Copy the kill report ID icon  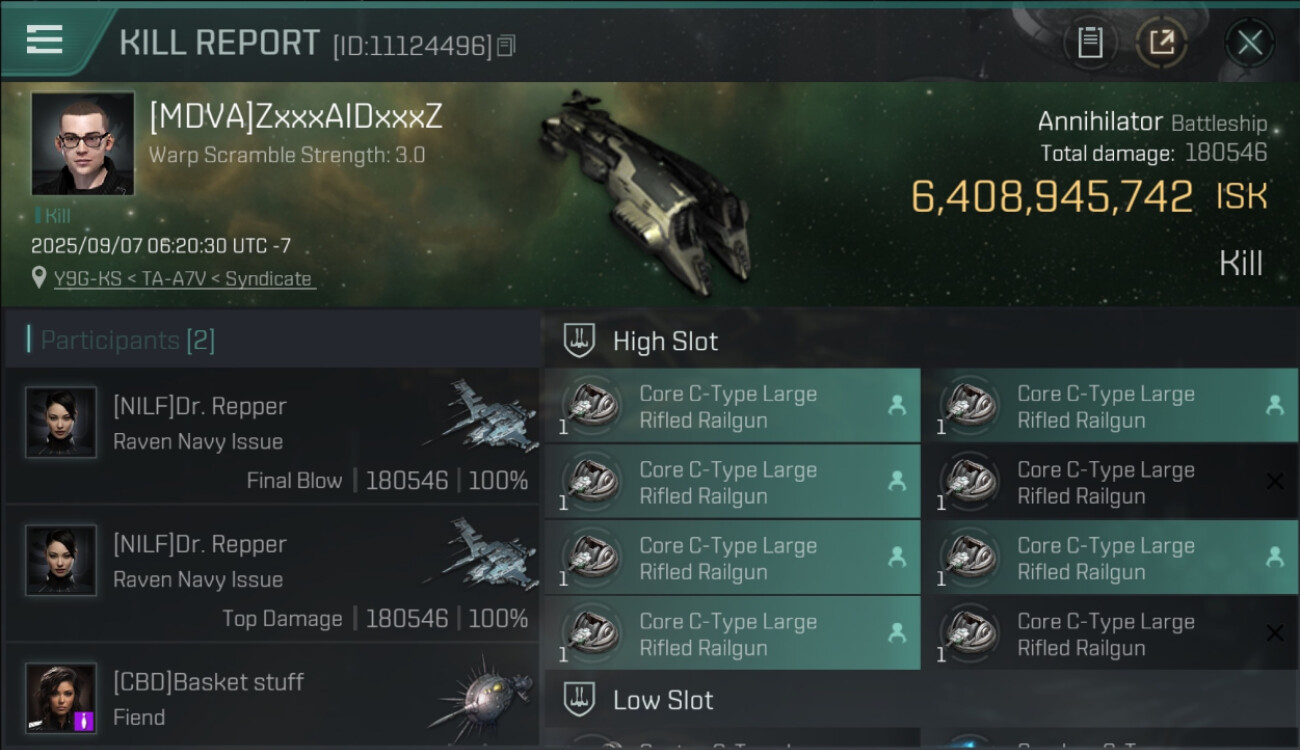[506, 46]
